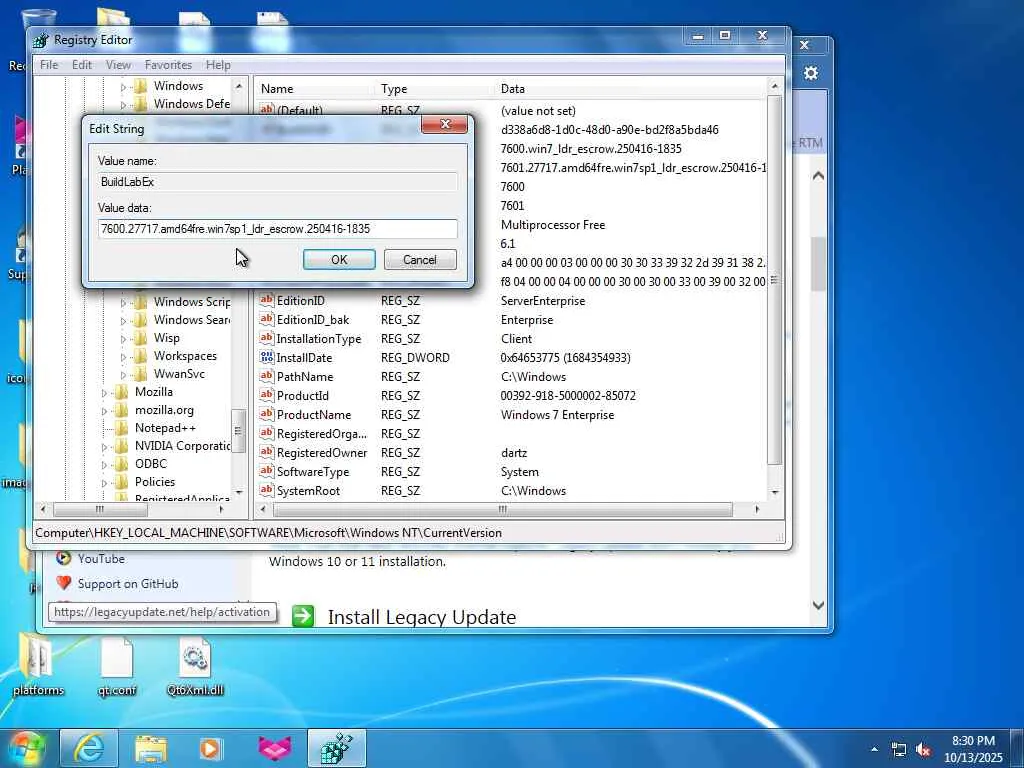Expand the Windows tree folder

tap(123, 87)
